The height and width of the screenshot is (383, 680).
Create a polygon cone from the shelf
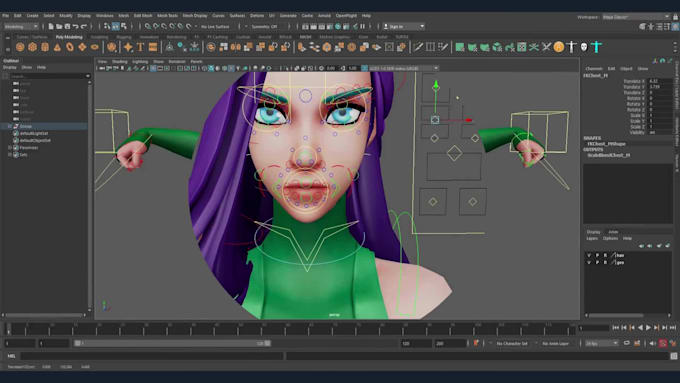click(x=57, y=47)
